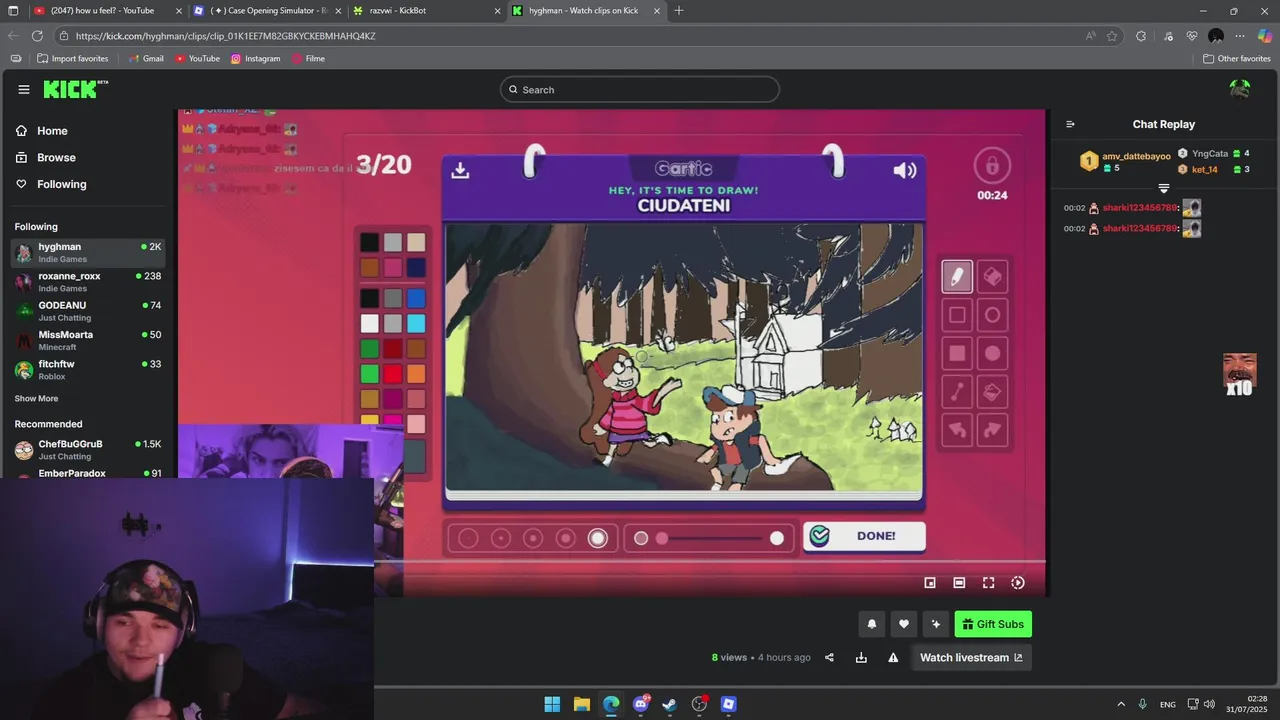This screenshot has width=1280, height=720.
Task: Open the Other favorites folder
Action: 1237,58
